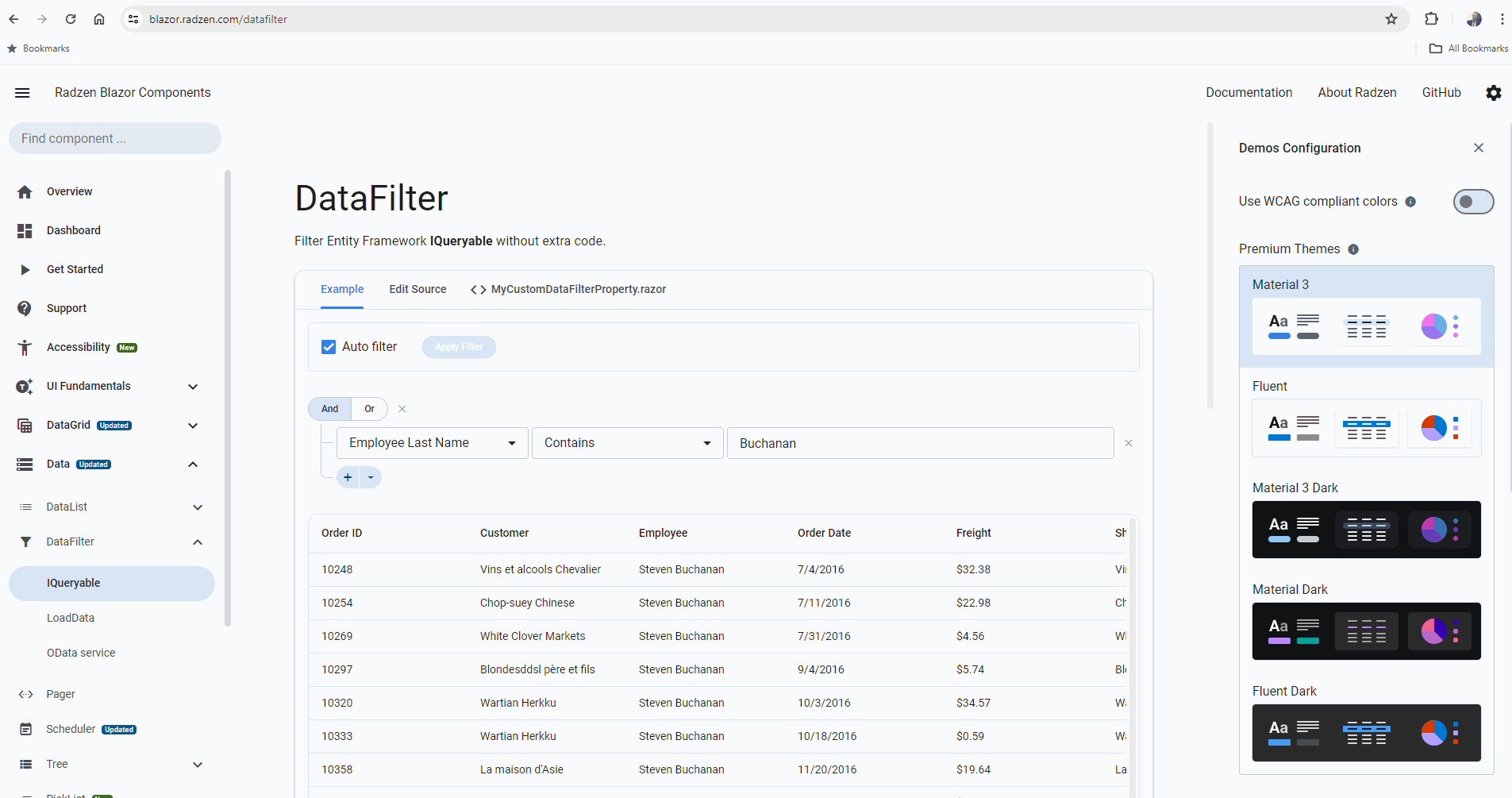Expand the Tree section
Viewport: 1512px width, 798px height.
click(198, 765)
